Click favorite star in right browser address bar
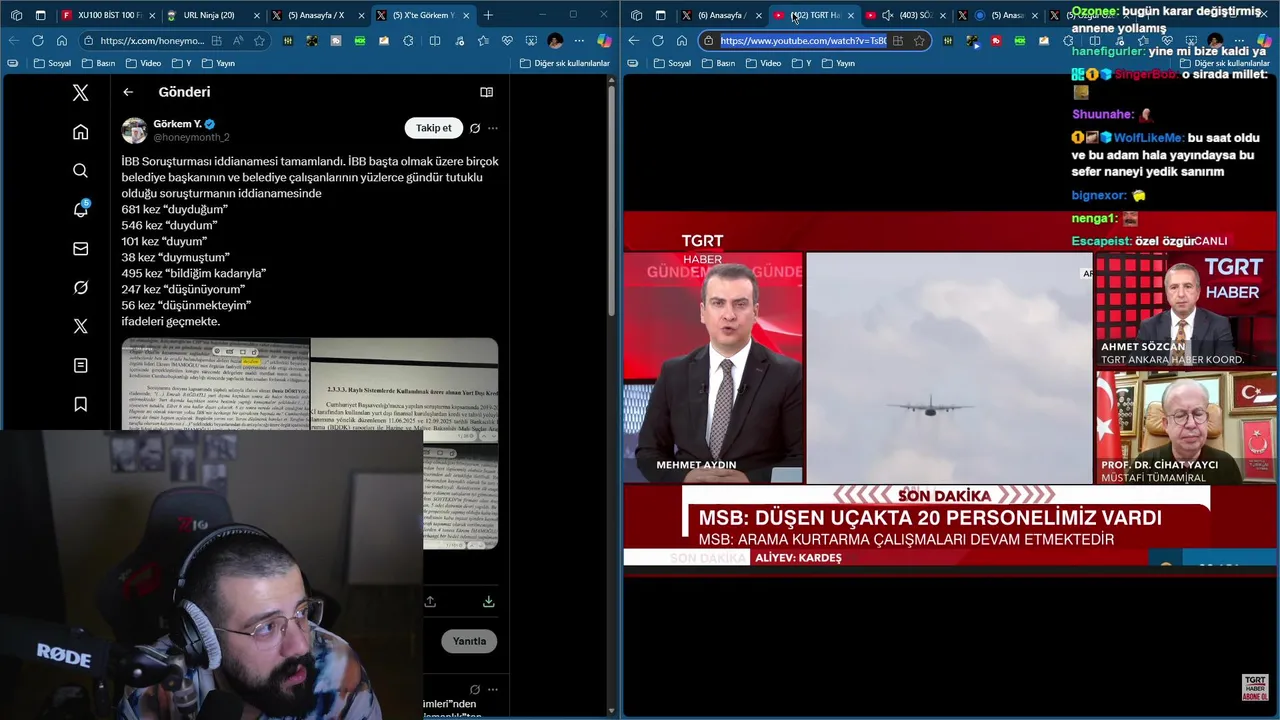Screen dimensions: 1280x720 pos(919,41)
